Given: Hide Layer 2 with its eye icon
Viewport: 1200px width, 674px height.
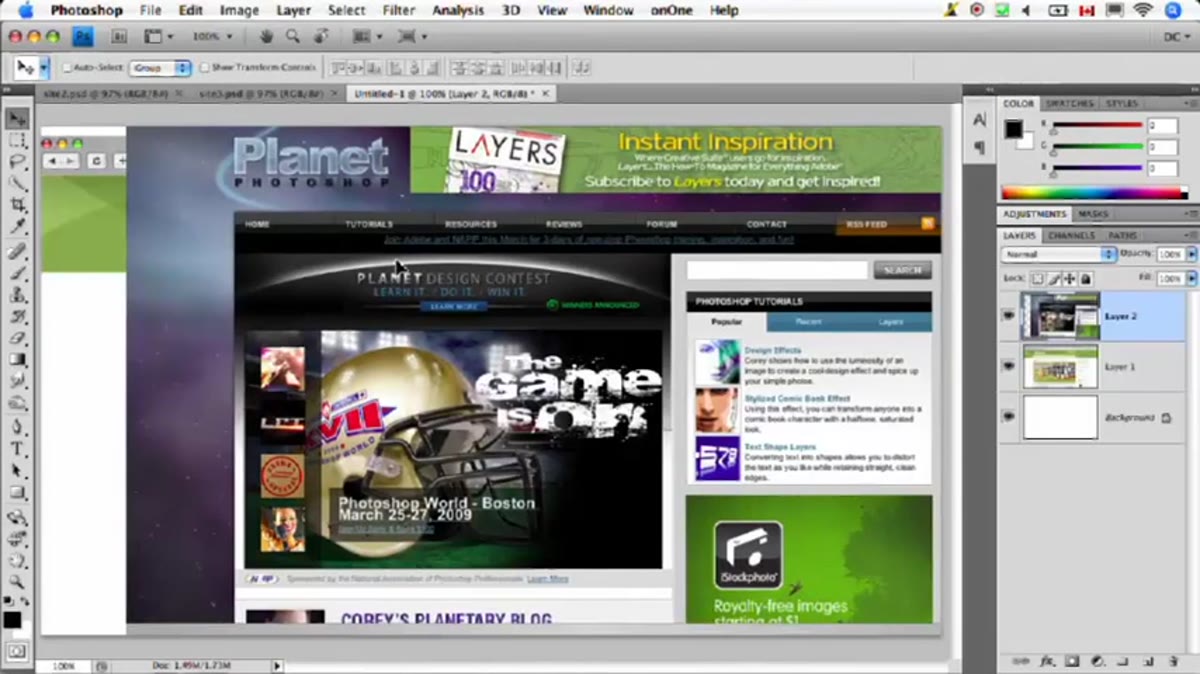Looking at the screenshot, I should point(1008,316).
